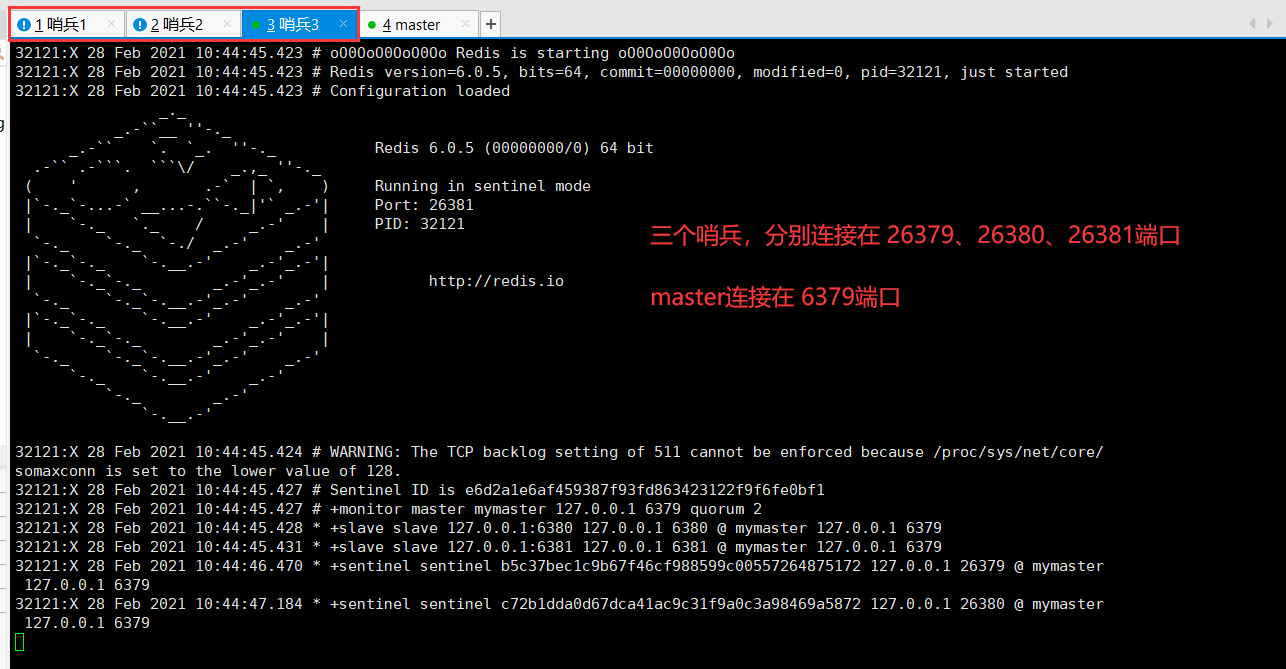The image size is (1286, 669).
Task: Click the http://redis.io URL
Action: click(x=496, y=281)
